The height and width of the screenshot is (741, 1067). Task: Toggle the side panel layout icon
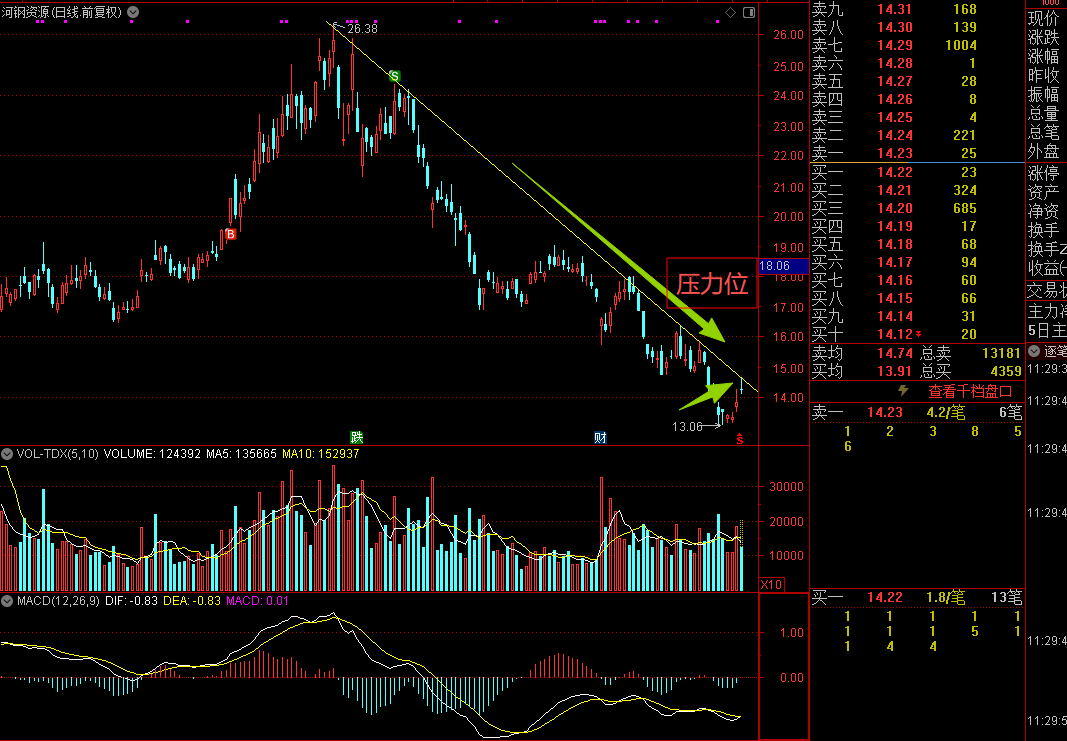[x=749, y=12]
